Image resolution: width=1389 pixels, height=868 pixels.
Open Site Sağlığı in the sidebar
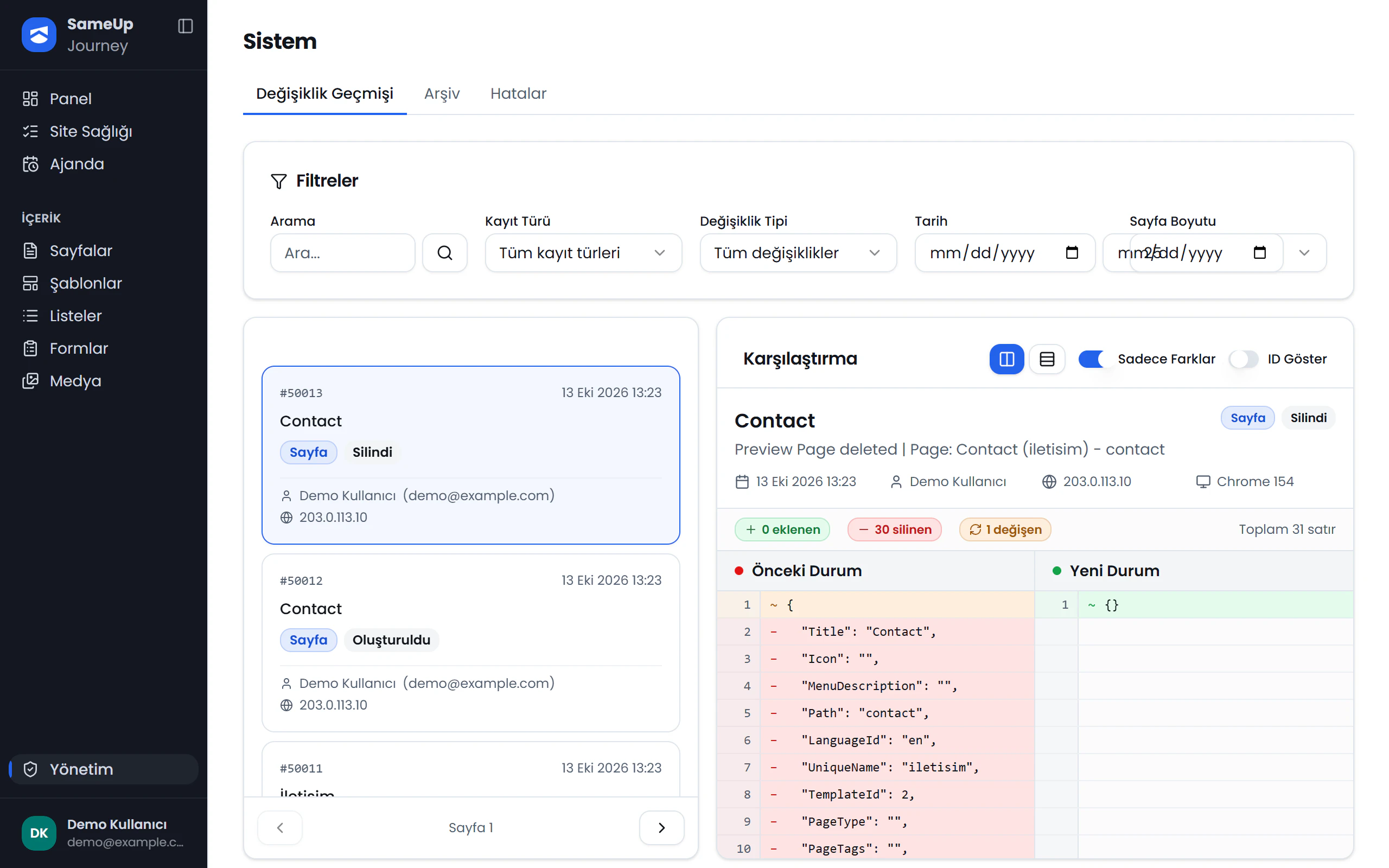[x=103, y=131]
